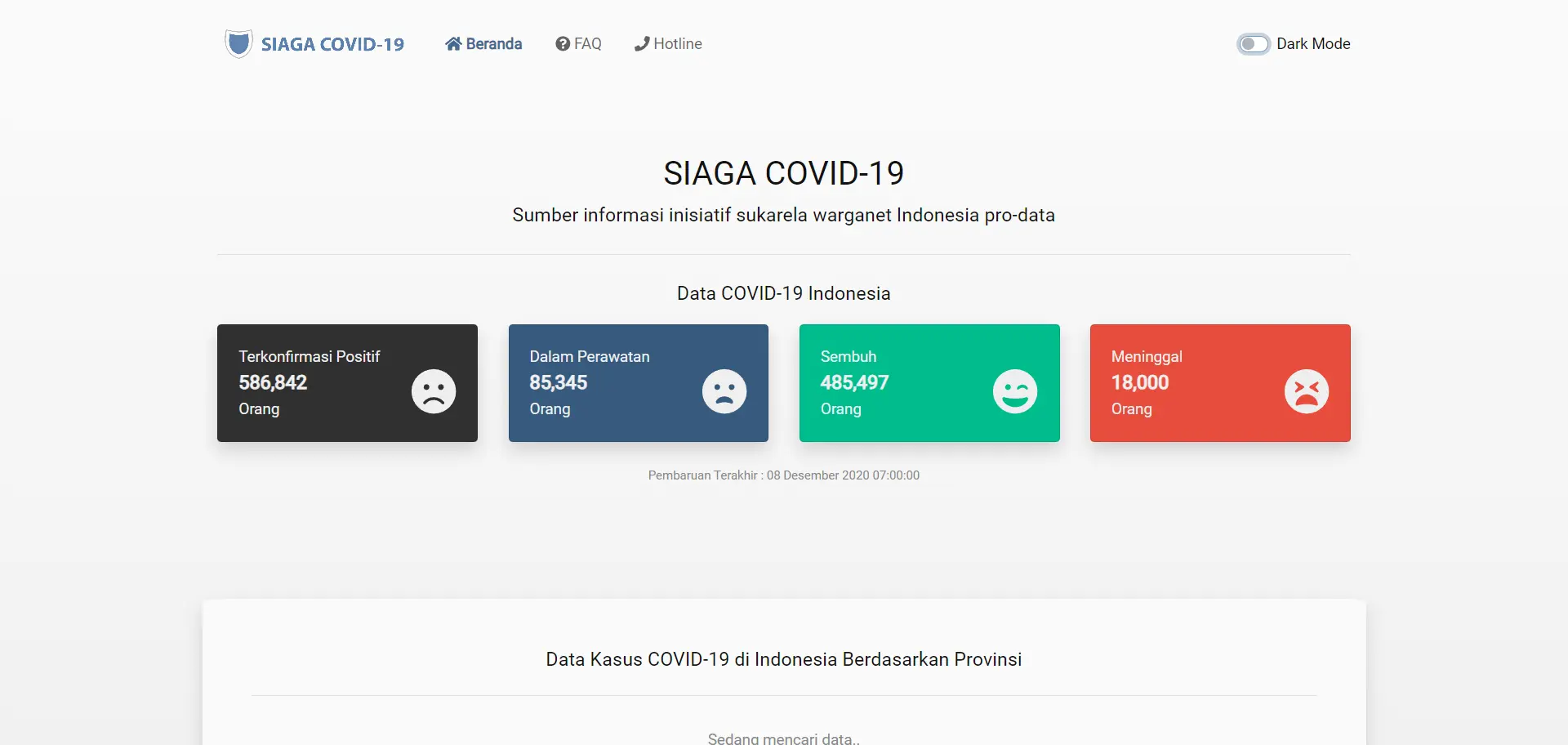This screenshot has height=745, width=1568.
Task: Click the angry face on Meninggal card
Action: point(1305,391)
